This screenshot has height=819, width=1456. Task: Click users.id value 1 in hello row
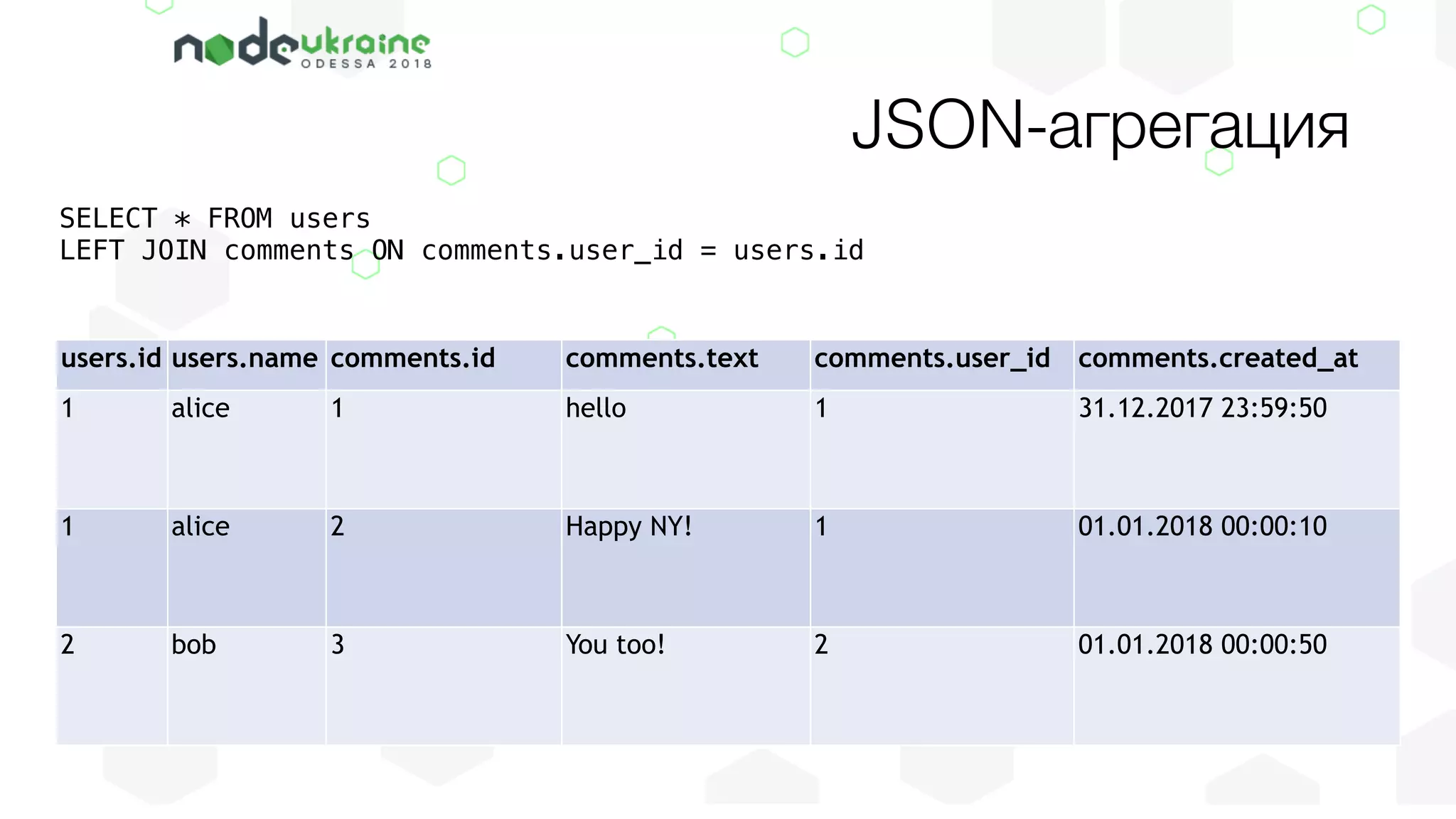tap(112, 449)
